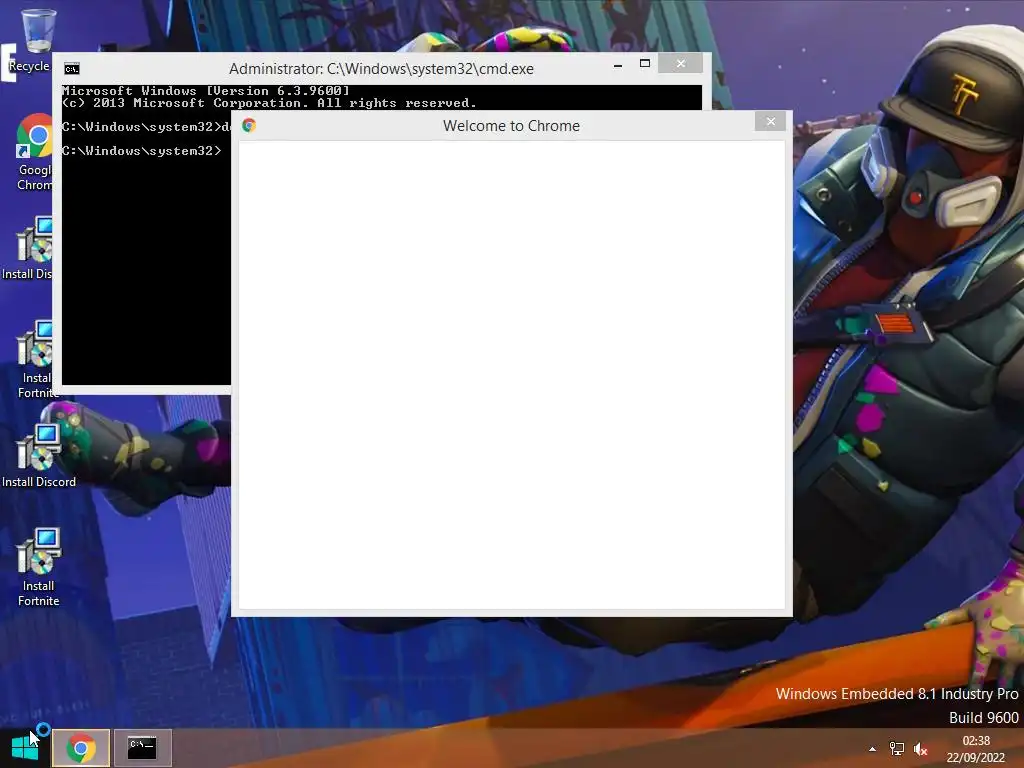Click the Microsoft Windows version line in cmd

pyautogui.click(x=206, y=91)
